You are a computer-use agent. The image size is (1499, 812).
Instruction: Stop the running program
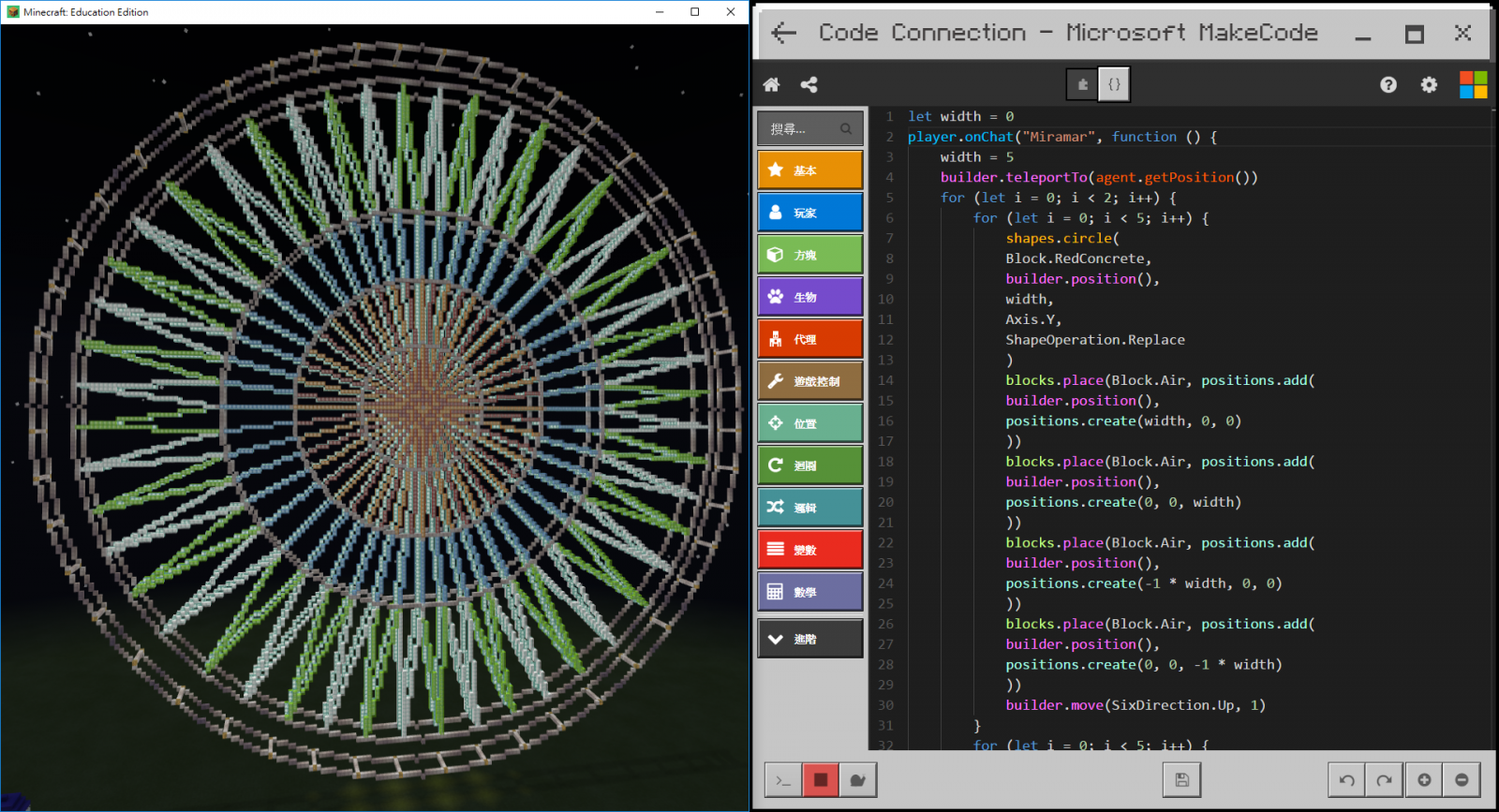click(x=821, y=780)
